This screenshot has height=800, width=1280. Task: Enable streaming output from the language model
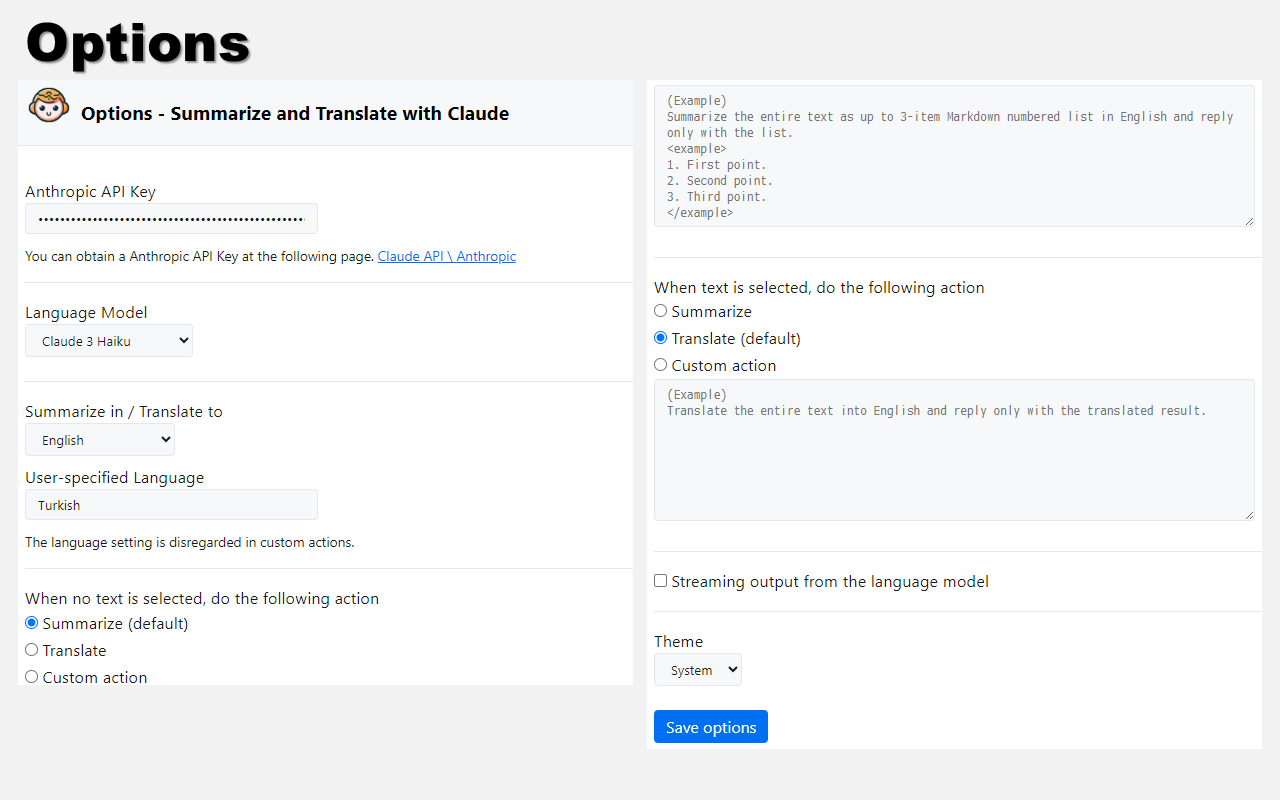pyautogui.click(x=661, y=581)
